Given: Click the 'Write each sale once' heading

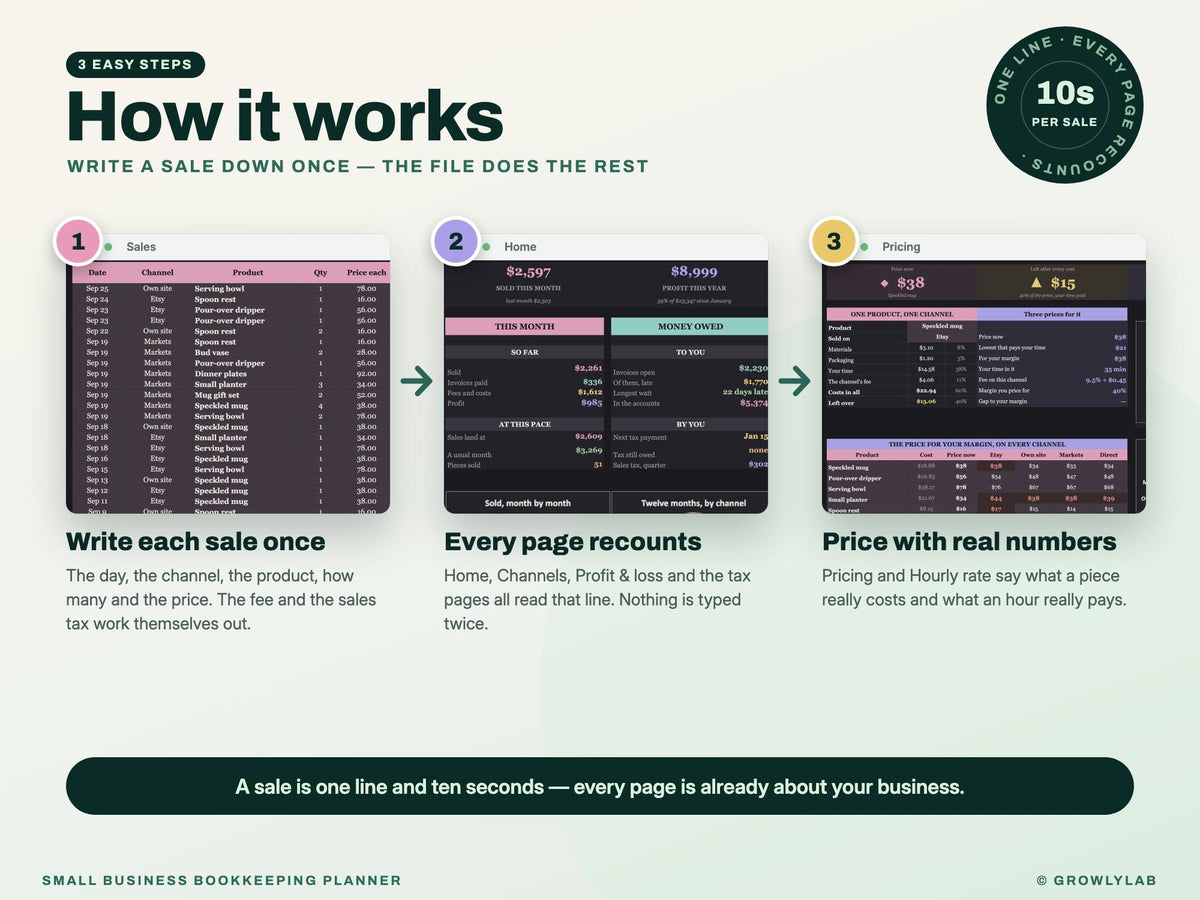Looking at the screenshot, I should pos(195,542).
